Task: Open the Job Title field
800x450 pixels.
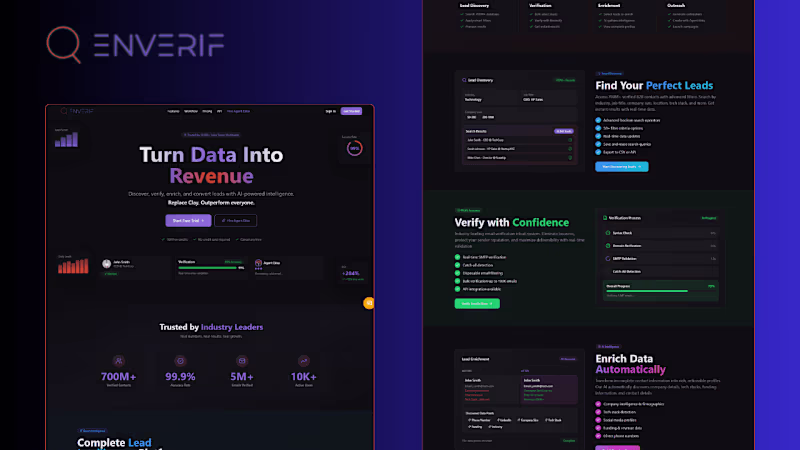Action: 549,97
